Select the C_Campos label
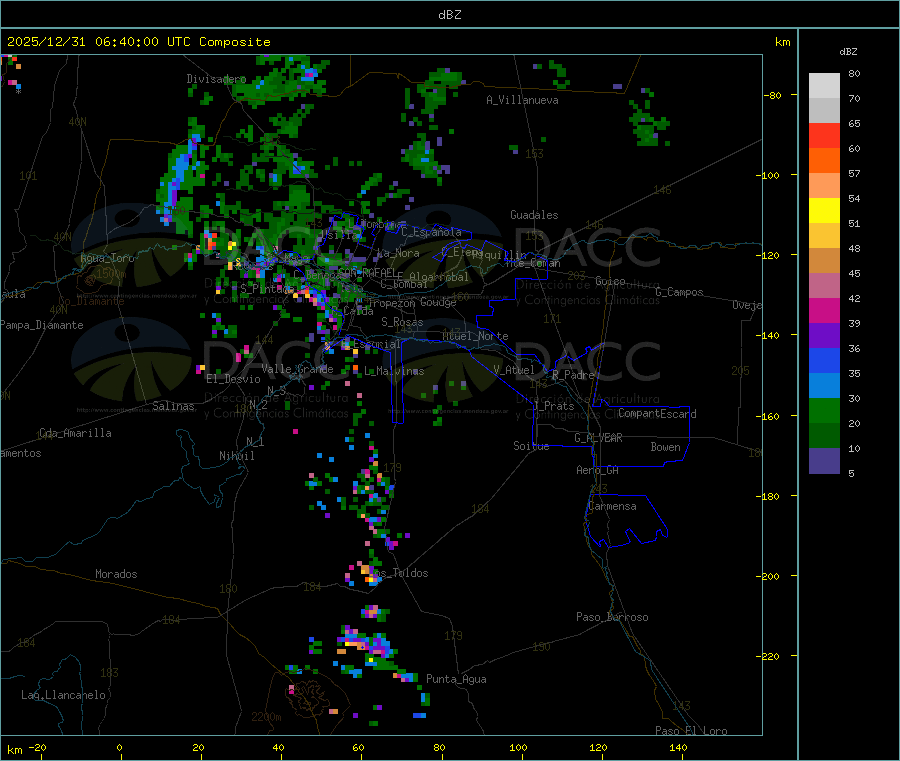The width and height of the screenshot is (900, 761). point(679,292)
